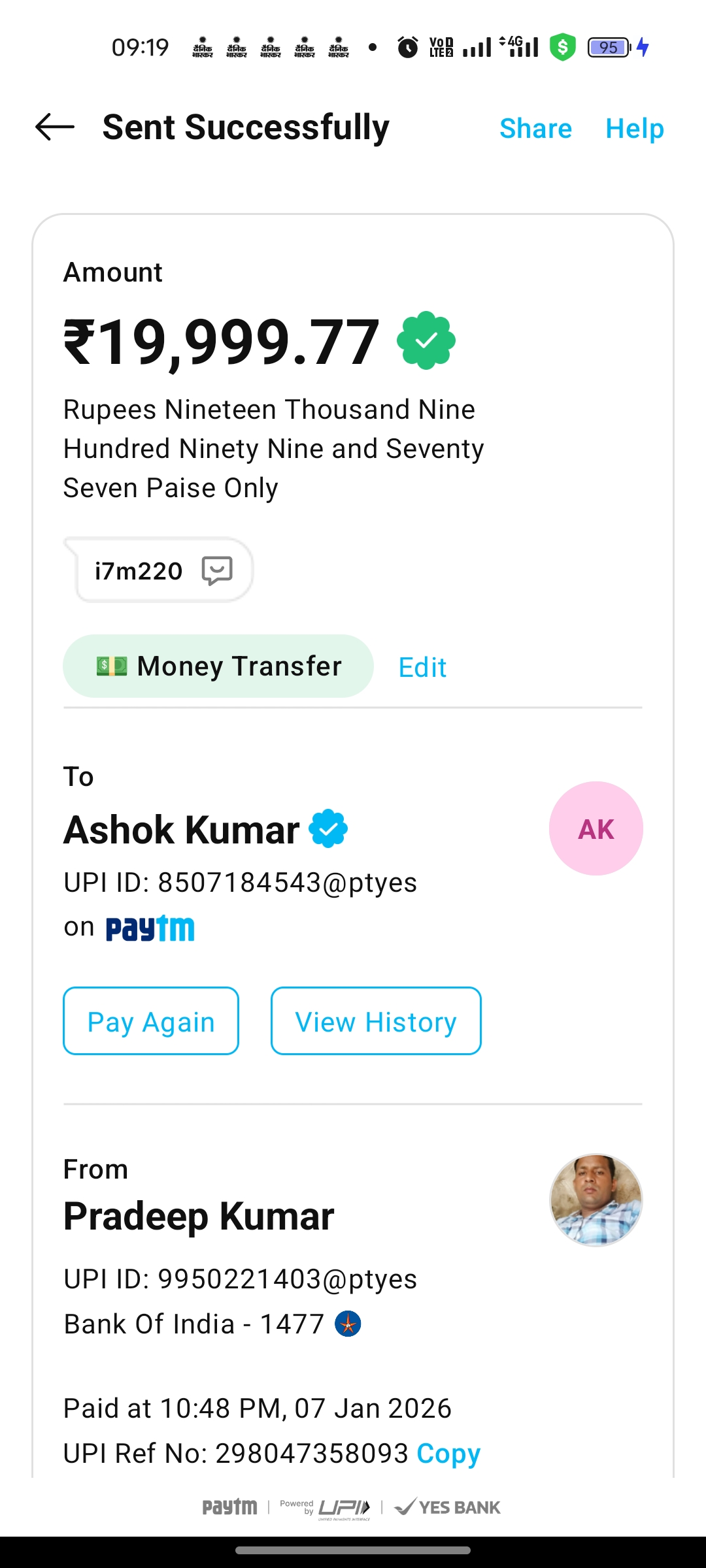This screenshot has width=706, height=1568.
Task: Open the Help link
Action: pos(634,128)
